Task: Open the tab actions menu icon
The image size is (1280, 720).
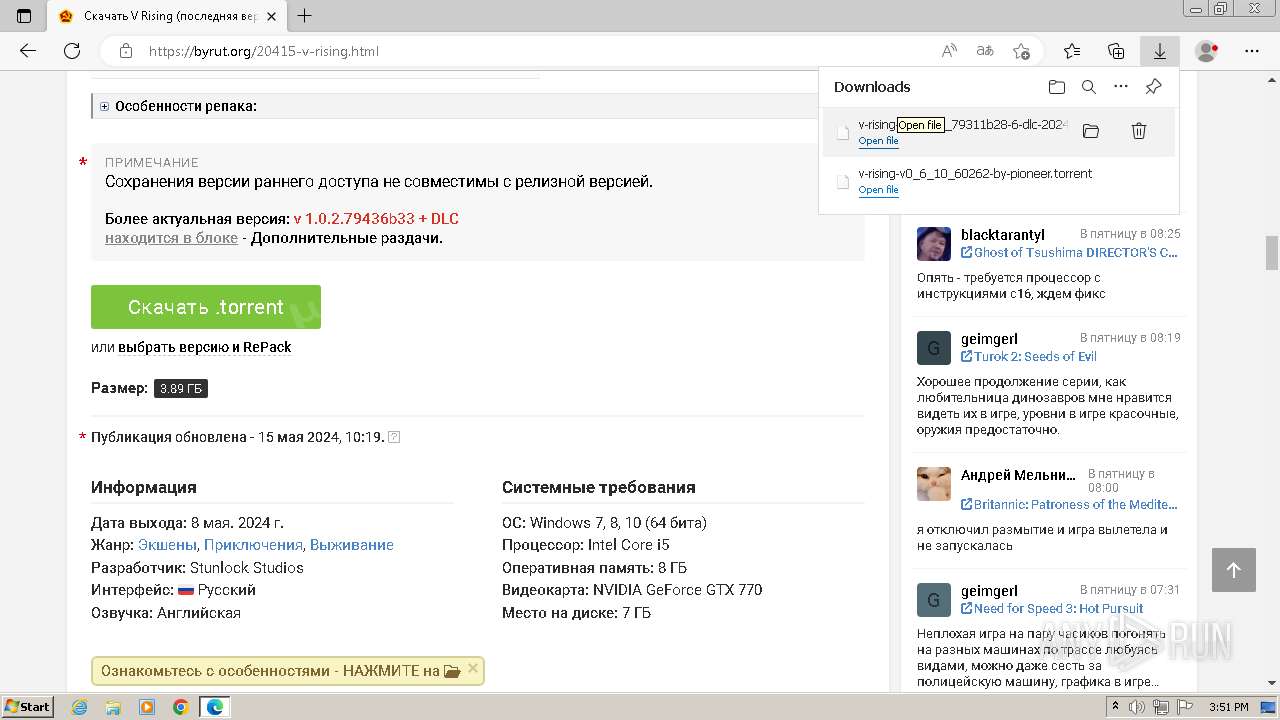Action: [24, 16]
